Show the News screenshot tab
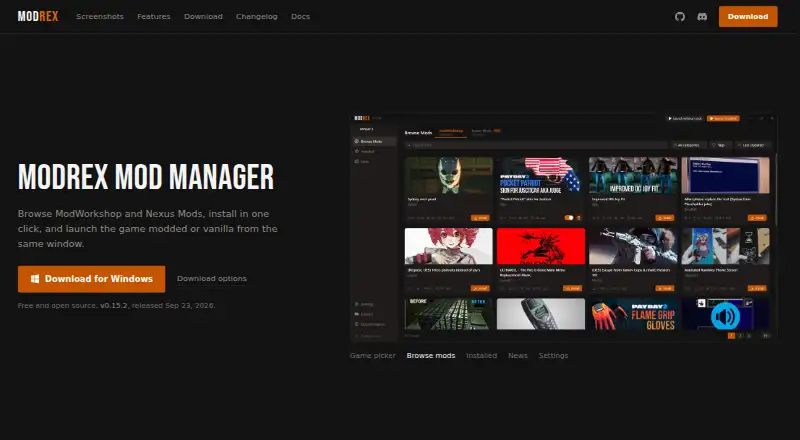 click(517, 355)
